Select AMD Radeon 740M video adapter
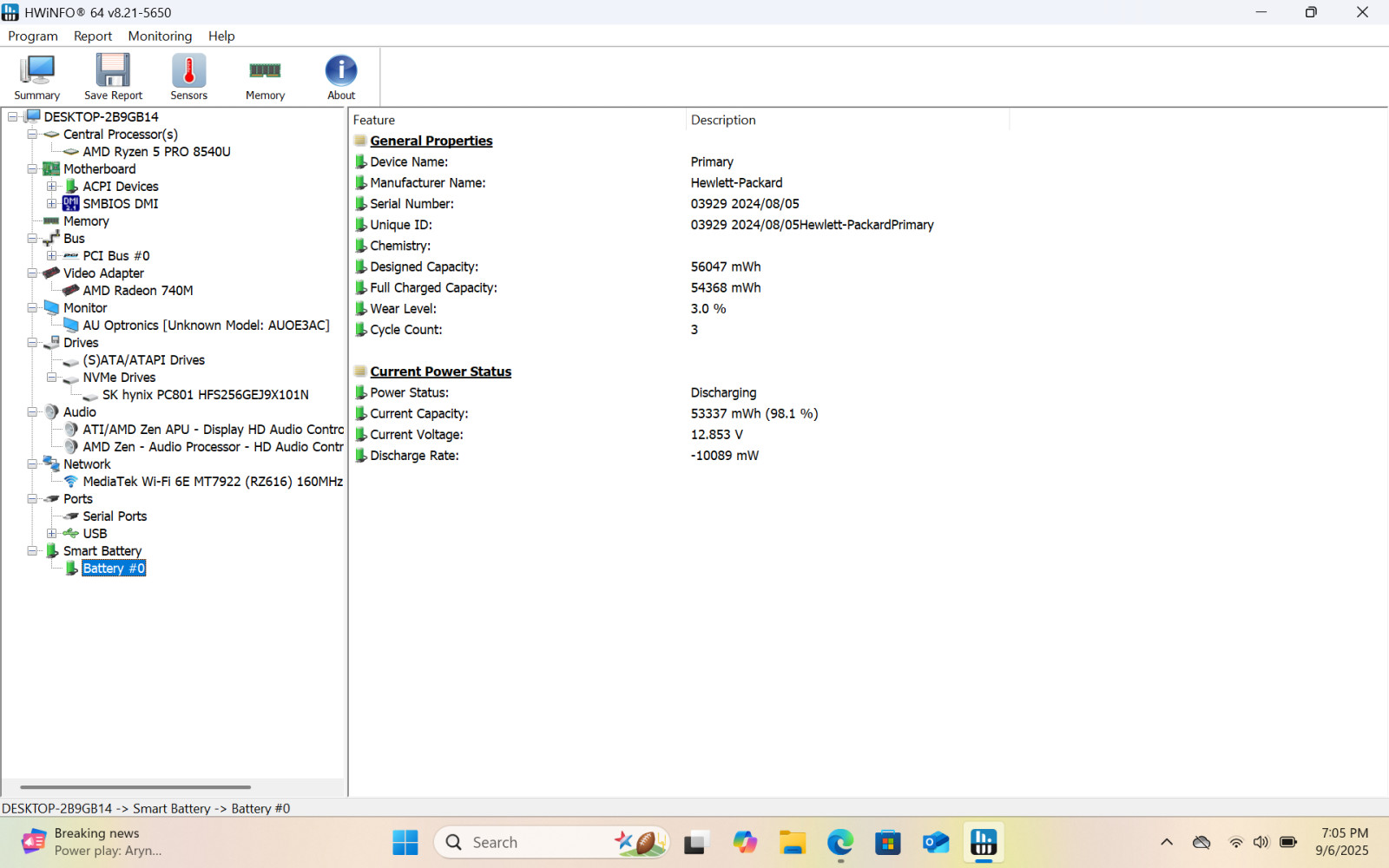 pyautogui.click(x=138, y=290)
